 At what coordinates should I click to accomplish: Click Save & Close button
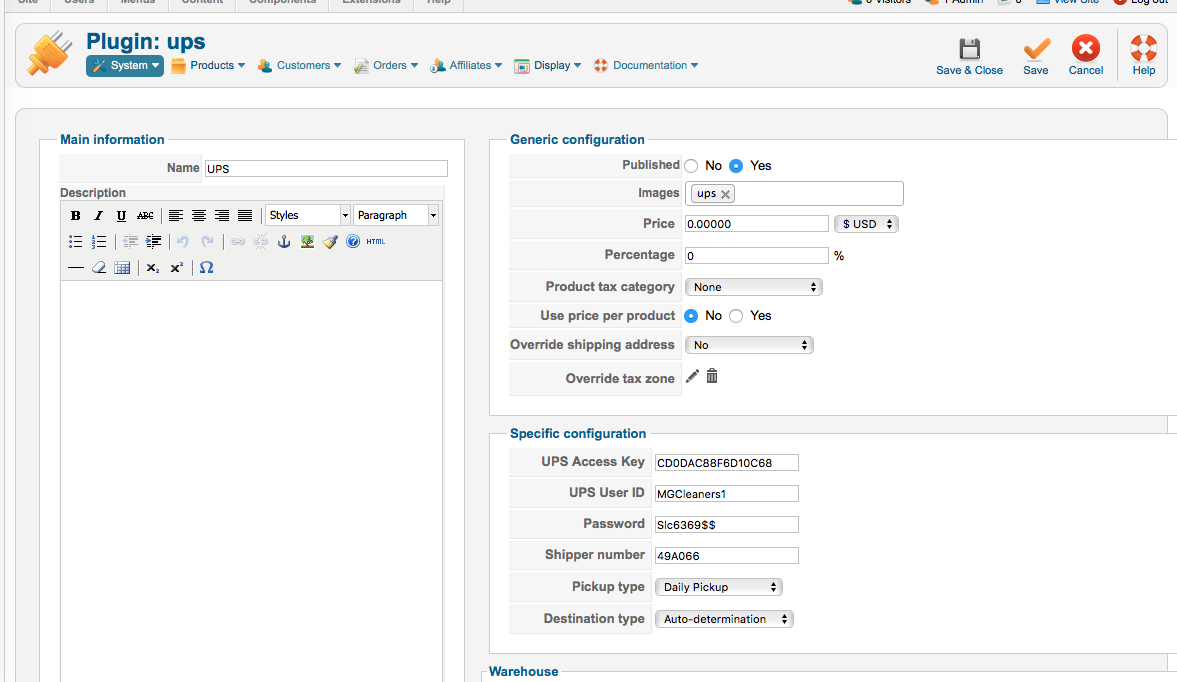tap(969, 57)
